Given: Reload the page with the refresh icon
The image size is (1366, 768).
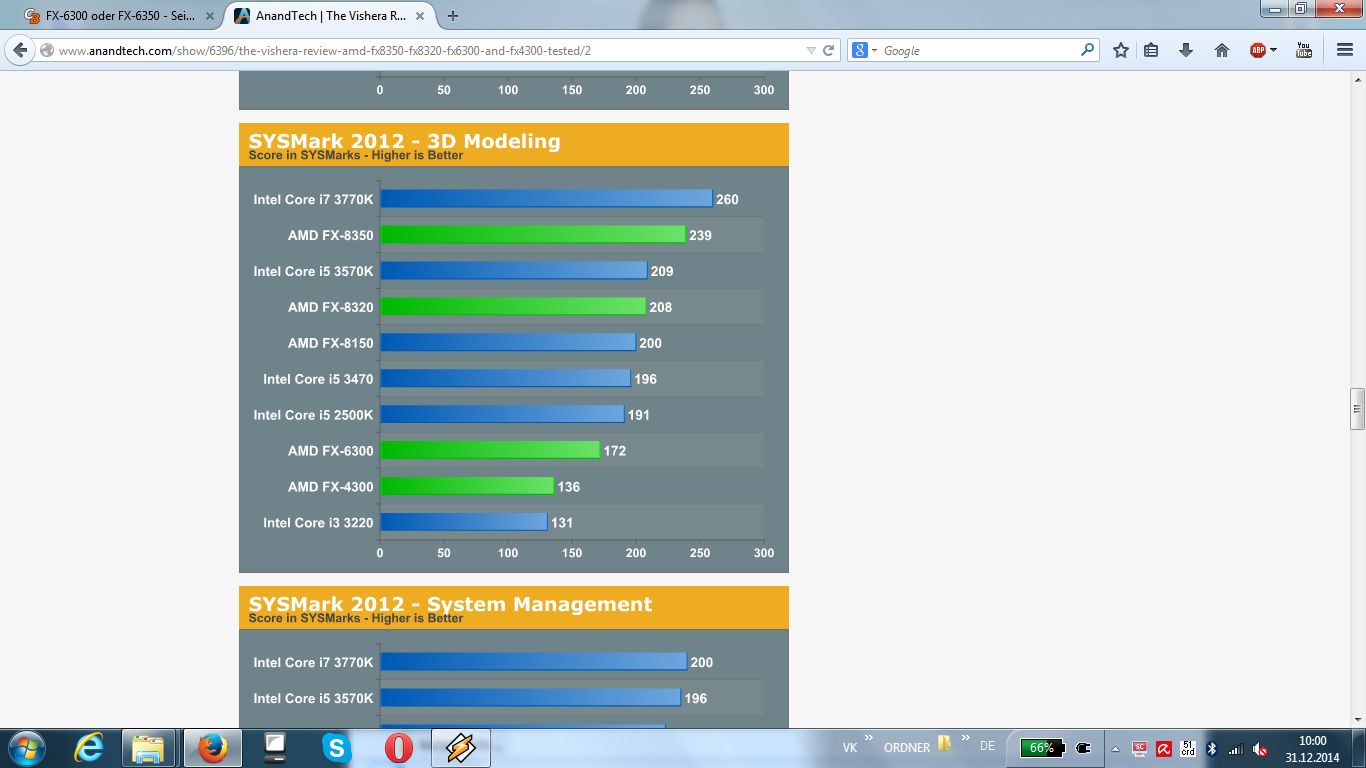Looking at the screenshot, I should 829,50.
